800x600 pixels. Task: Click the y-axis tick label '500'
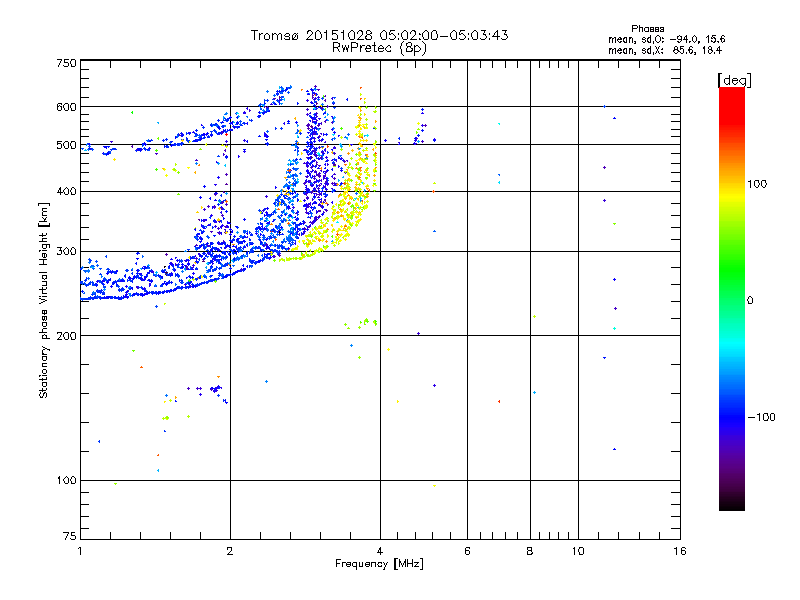pyautogui.click(x=66, y=145)
